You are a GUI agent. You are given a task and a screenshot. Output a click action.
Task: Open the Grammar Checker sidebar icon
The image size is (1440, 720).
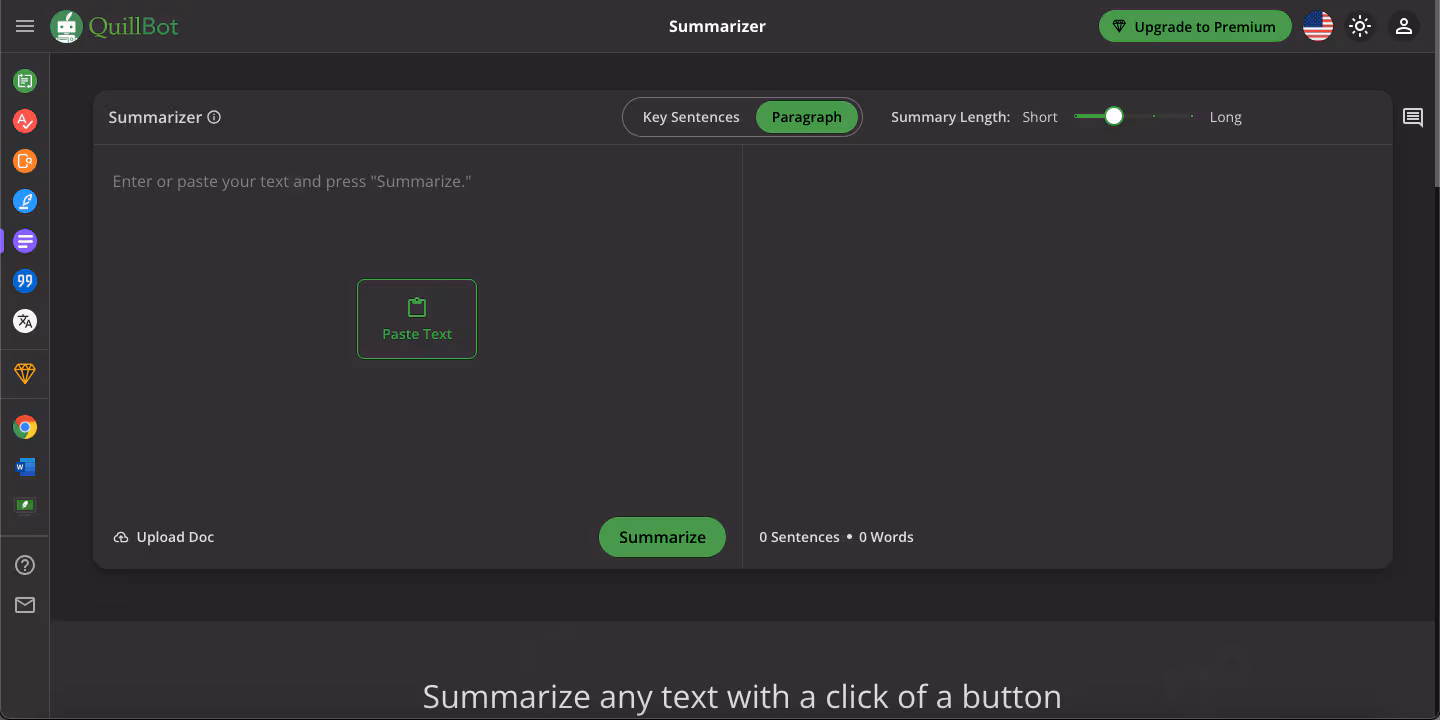25,121
